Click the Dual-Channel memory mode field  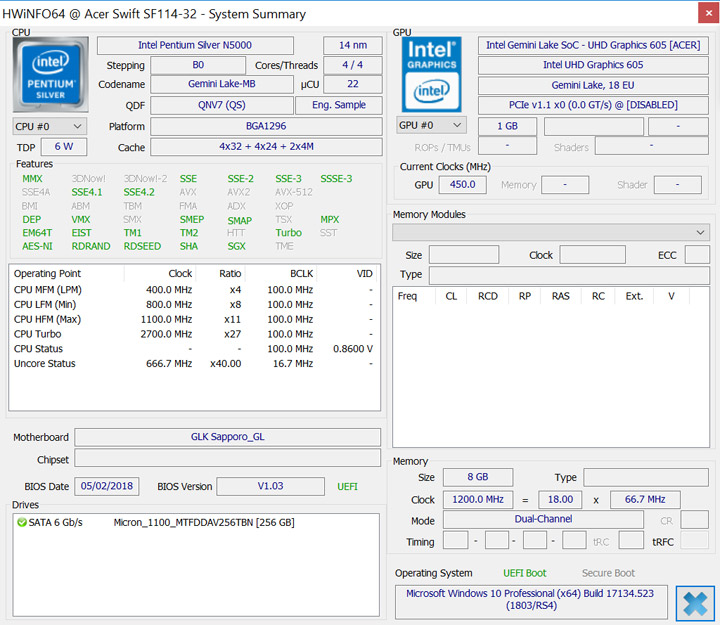coord(543,521)
